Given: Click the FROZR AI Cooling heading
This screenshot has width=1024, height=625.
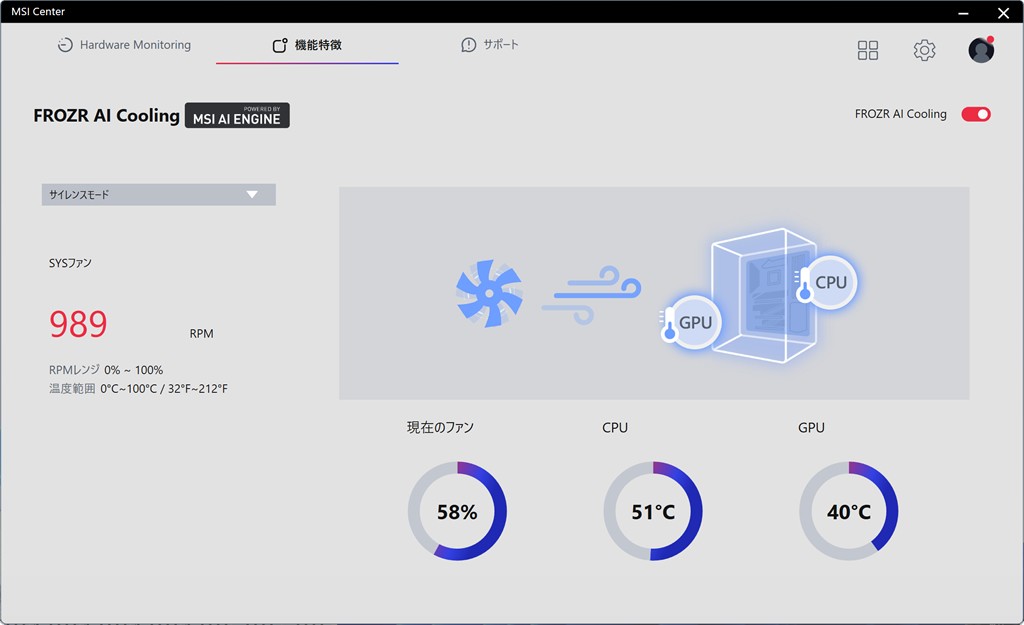Looking at the screenshot, I should [x=106, y=116].
